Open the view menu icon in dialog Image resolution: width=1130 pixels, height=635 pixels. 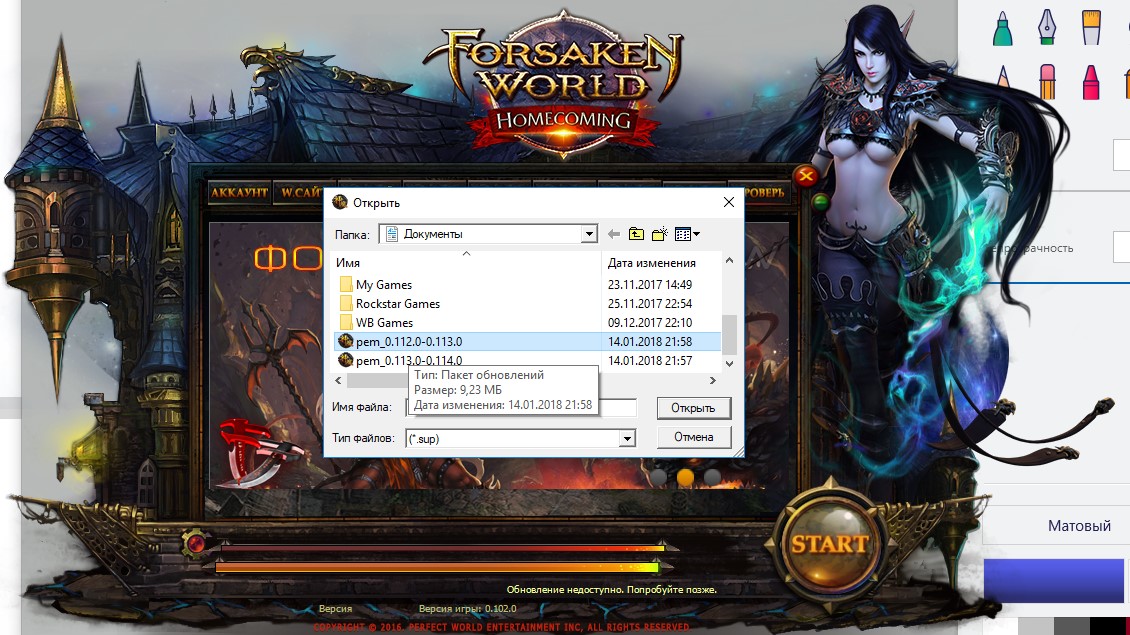click(687, 234)
